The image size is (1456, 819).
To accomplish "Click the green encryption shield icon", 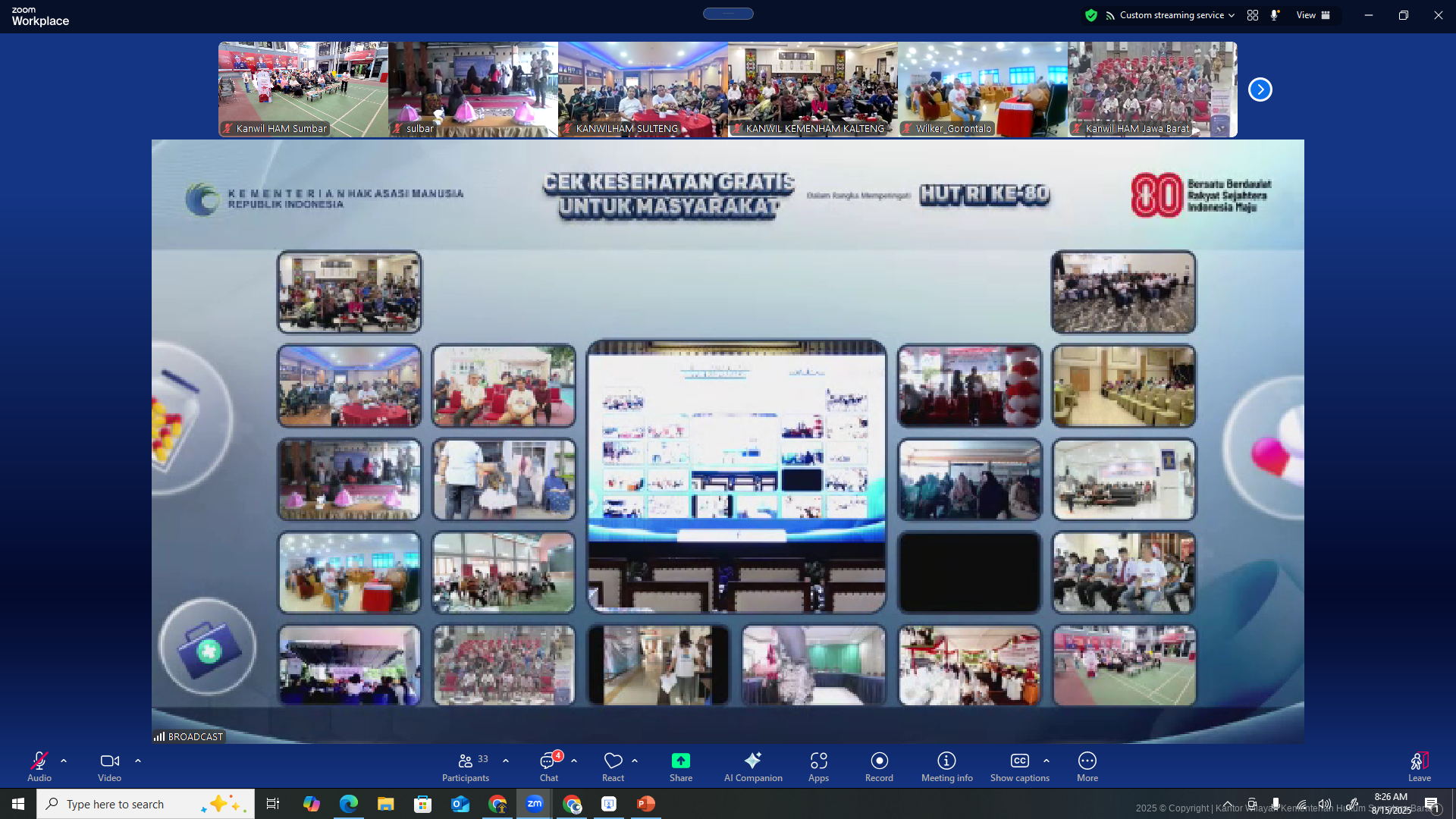I will coord(1091,15).
